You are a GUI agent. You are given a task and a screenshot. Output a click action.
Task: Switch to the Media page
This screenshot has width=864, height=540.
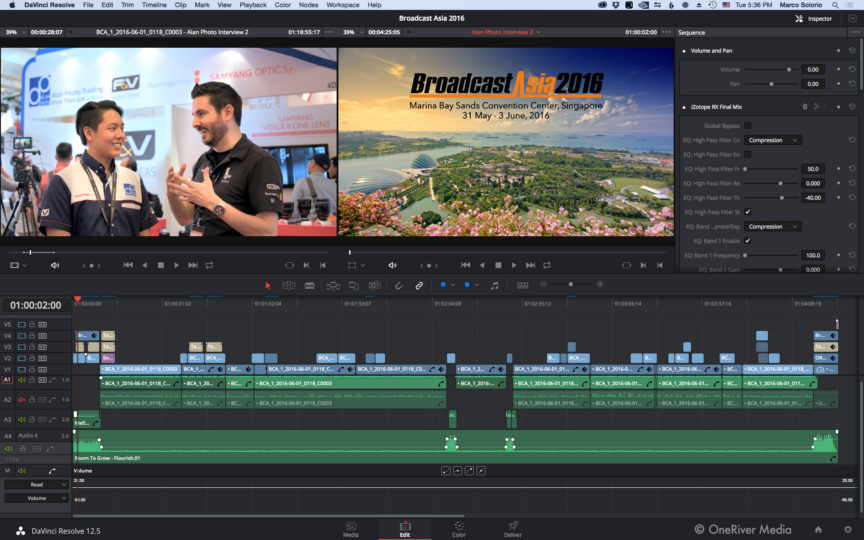[x=351, y=530]
